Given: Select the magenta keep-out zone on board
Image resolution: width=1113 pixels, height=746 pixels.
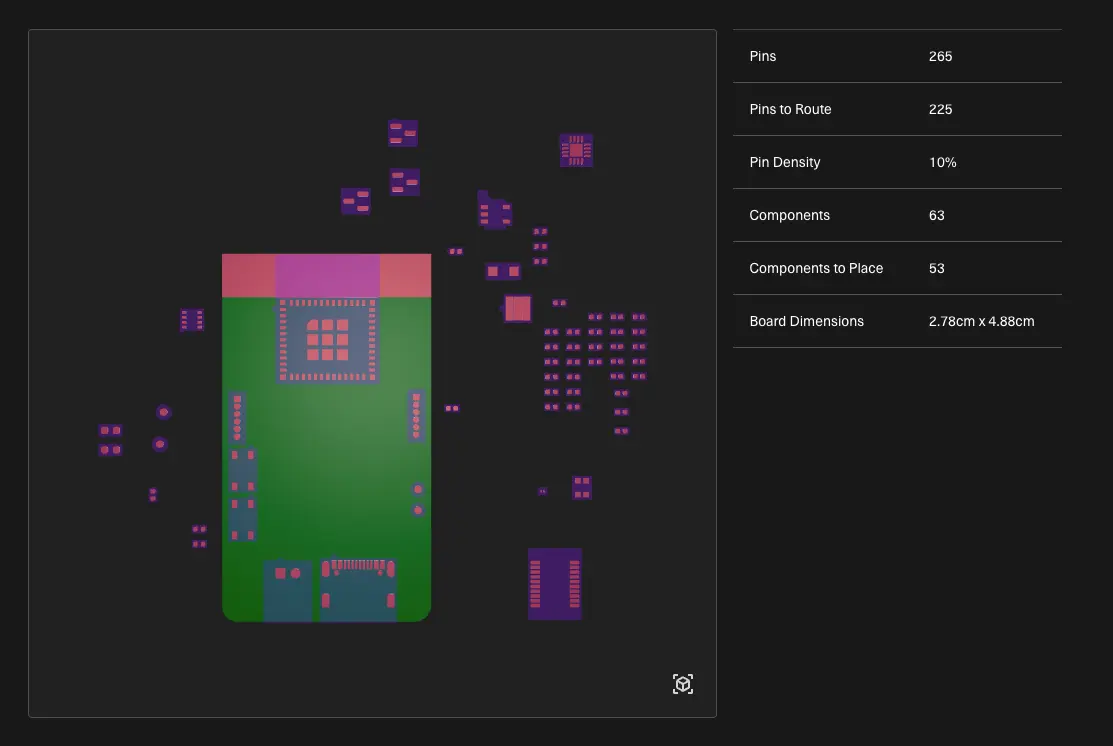Looking at the screenshot, I should pyautogui.click(x=327, y=275).
